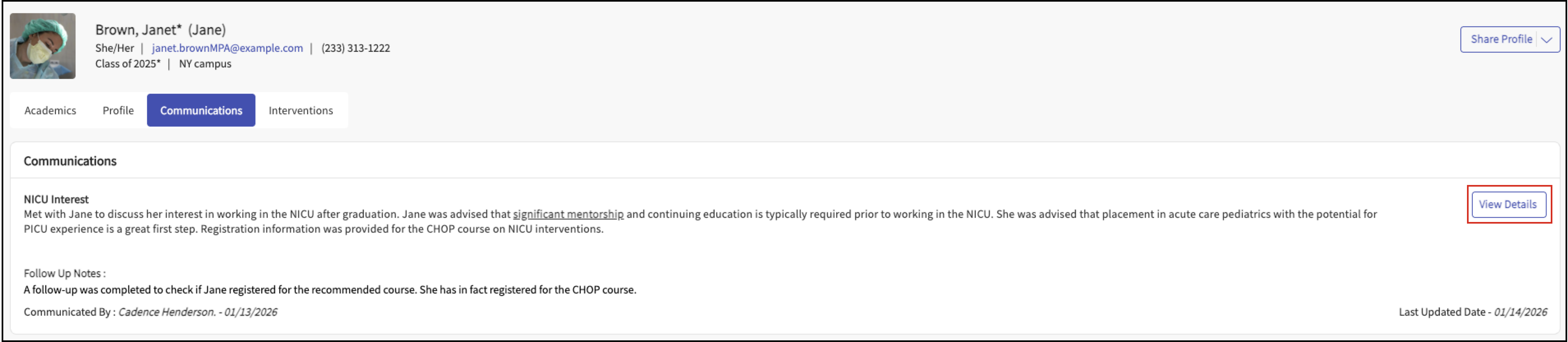
Task: Click the She/Her pronouns text
Action: 115,48
